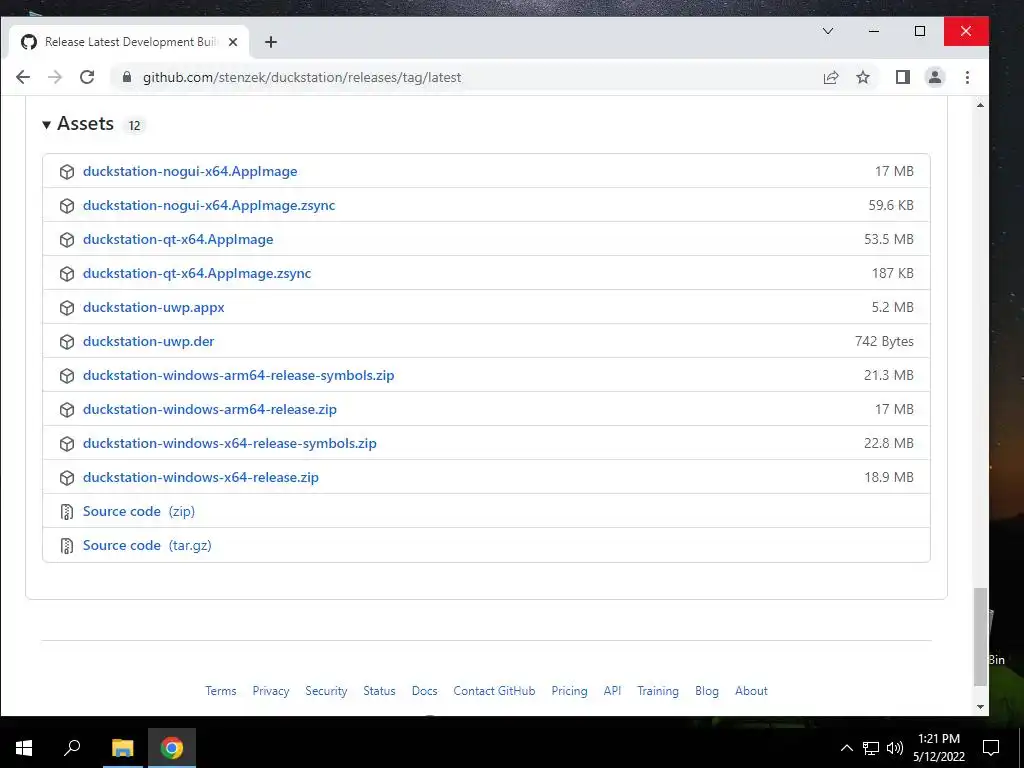Click the address bar URL
This screenshot has height=768, width=1024.
[x=302, y=77]
